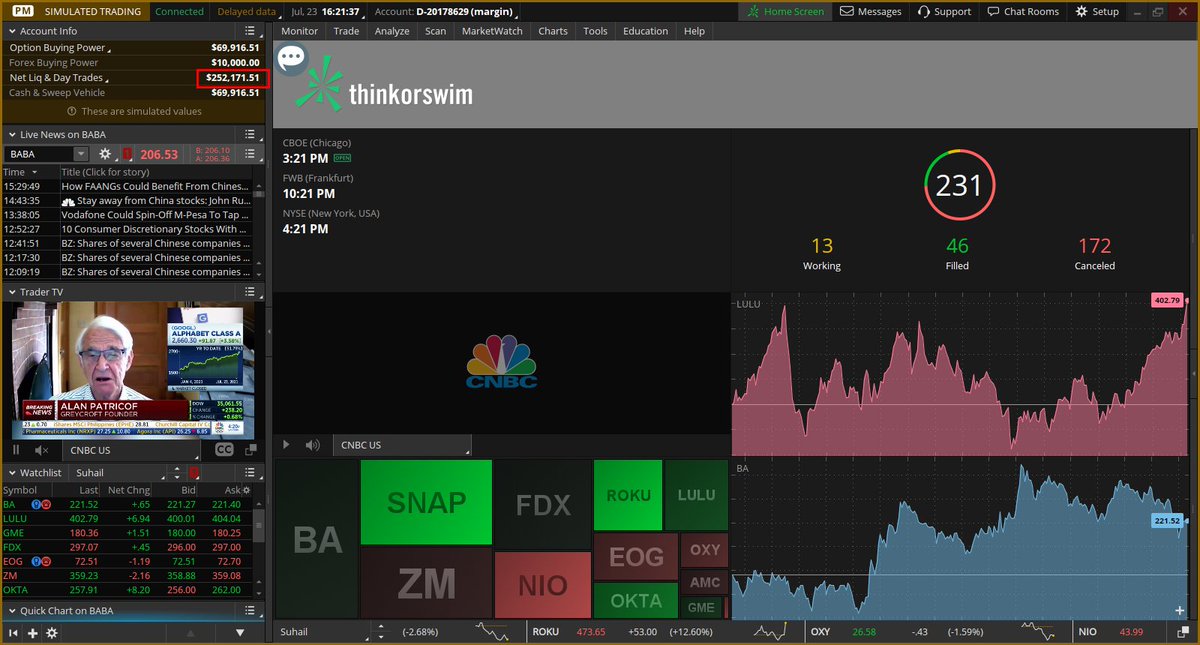Image resolution: width=1200 pixels, height=645 pixels.
Task: Add a gadget with the plus icon
Action: pyautogui.click(x=33, y=632)
